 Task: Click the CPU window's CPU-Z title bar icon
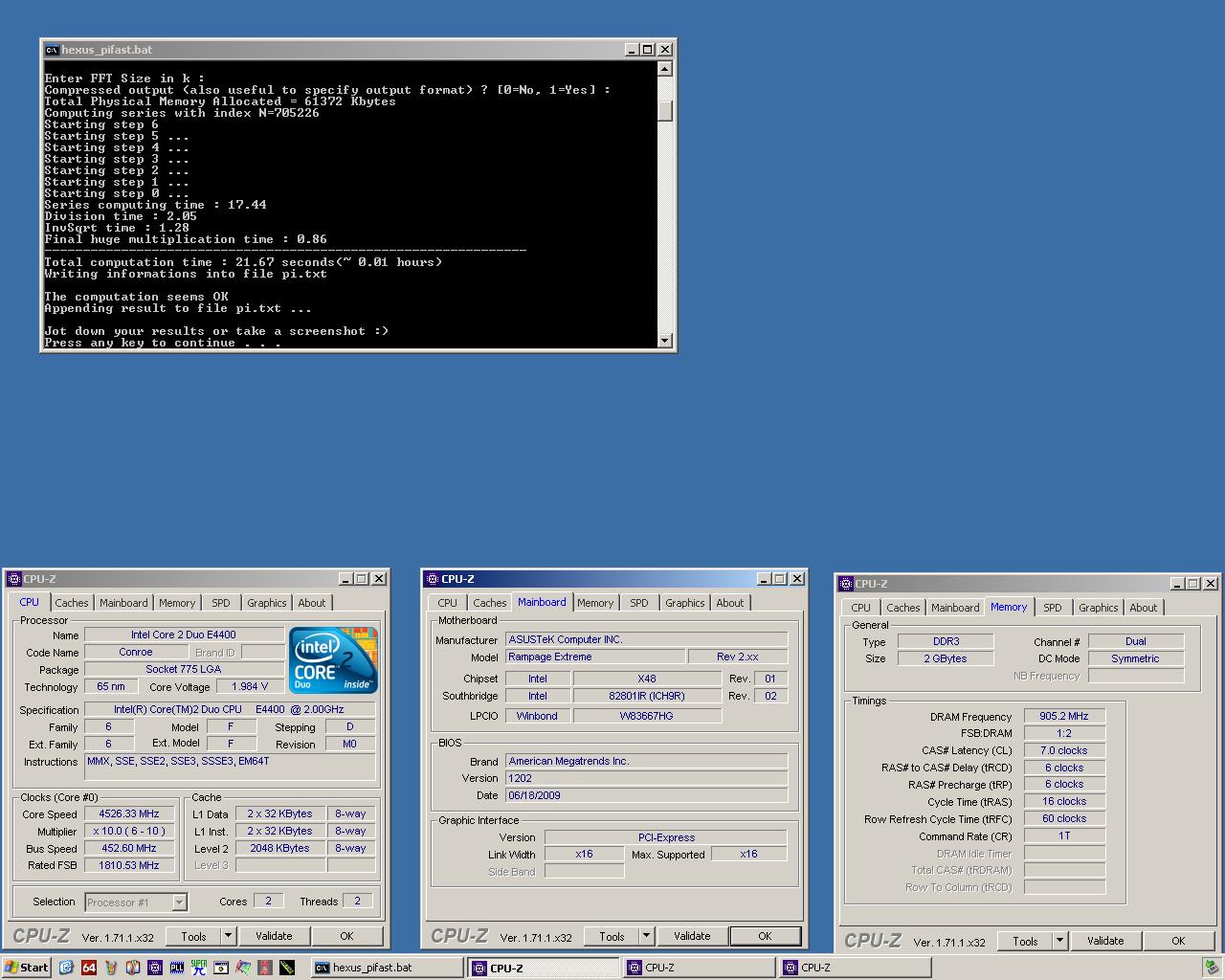coord(14,579)
